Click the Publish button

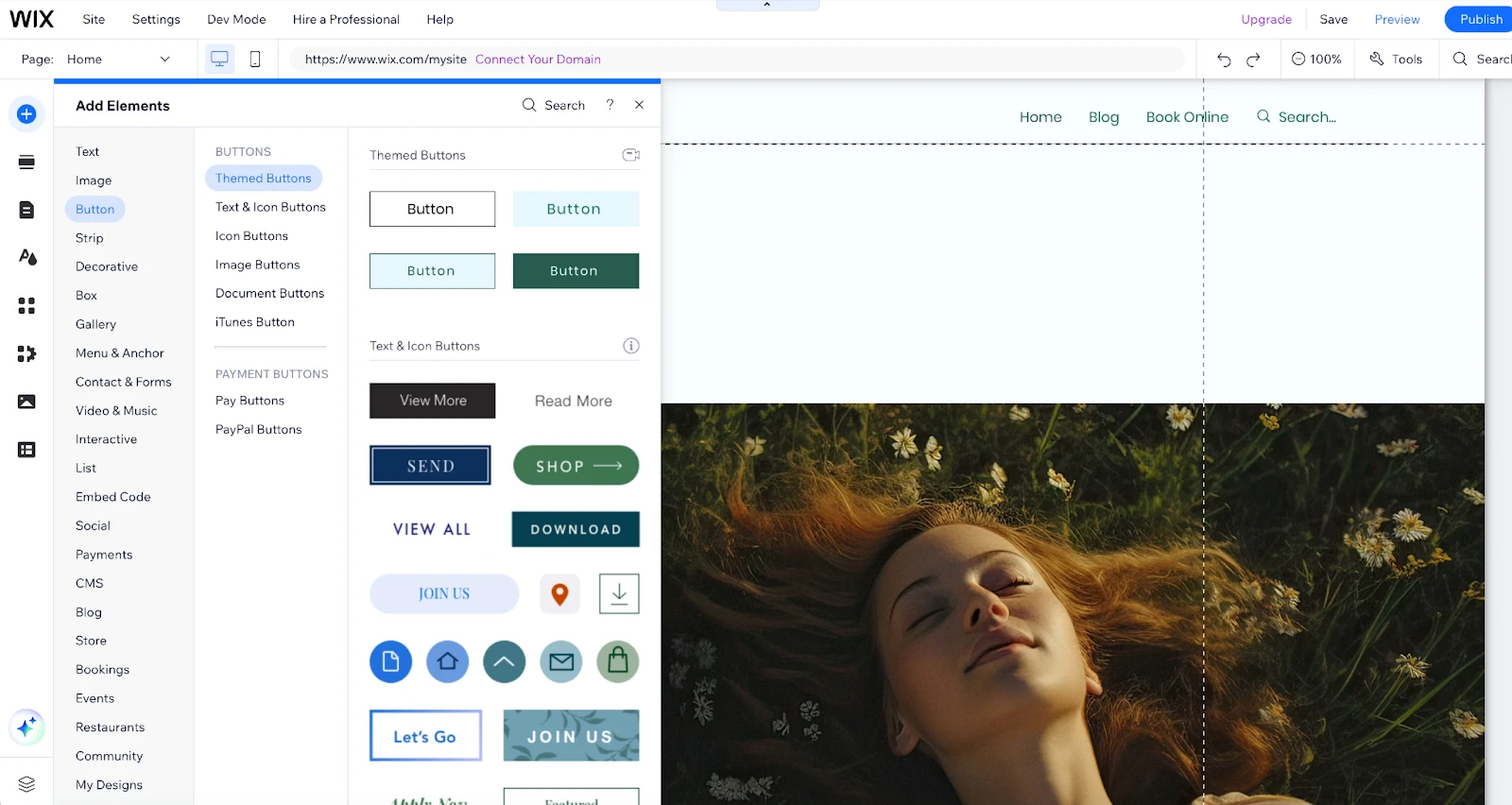pos(1480,19)
